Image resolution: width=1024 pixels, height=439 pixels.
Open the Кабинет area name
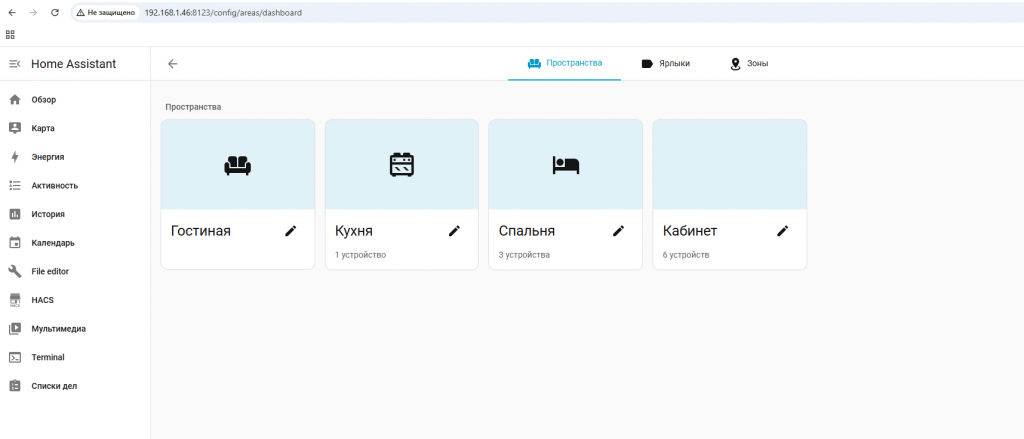click(x=690, y=231)
